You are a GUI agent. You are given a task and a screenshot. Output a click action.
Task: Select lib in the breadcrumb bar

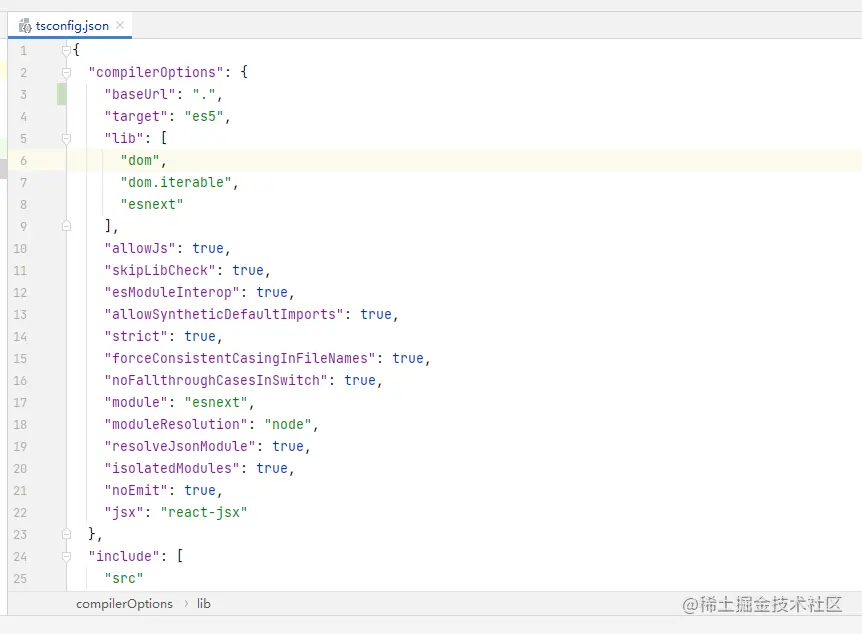(x=203, y=604)
